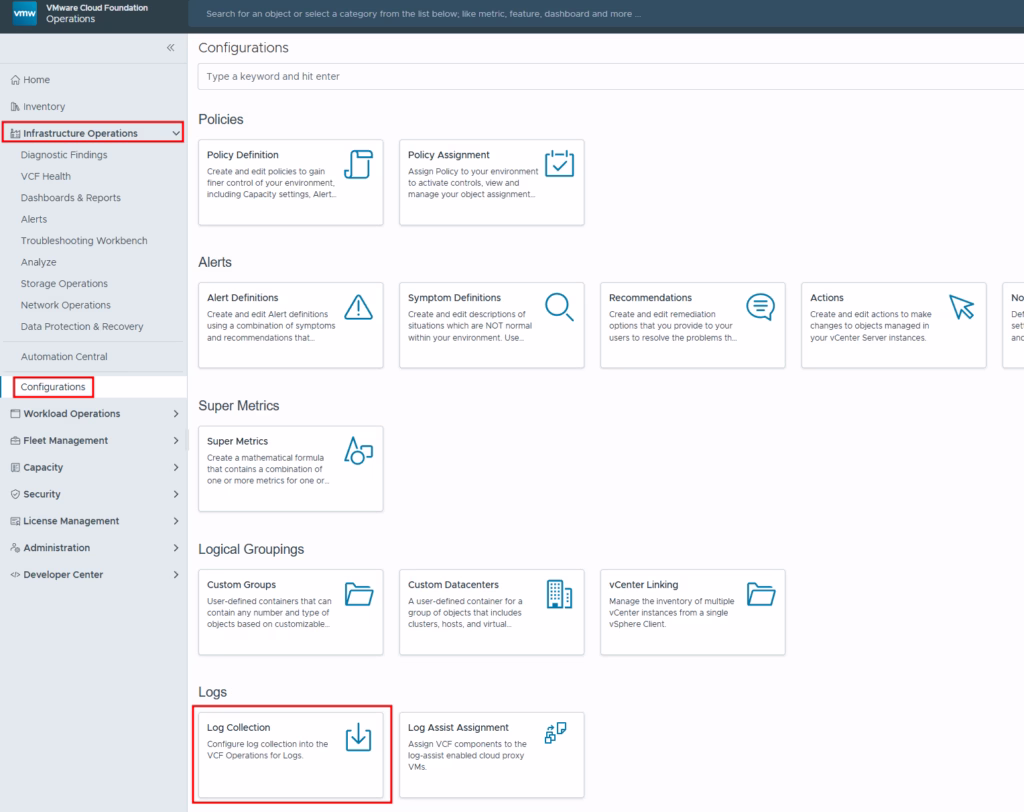Image resolution: width=1024 pixels, height=812 pixels.
Task: Click the Actions cursor arrow icon
Action: [961, 307]
